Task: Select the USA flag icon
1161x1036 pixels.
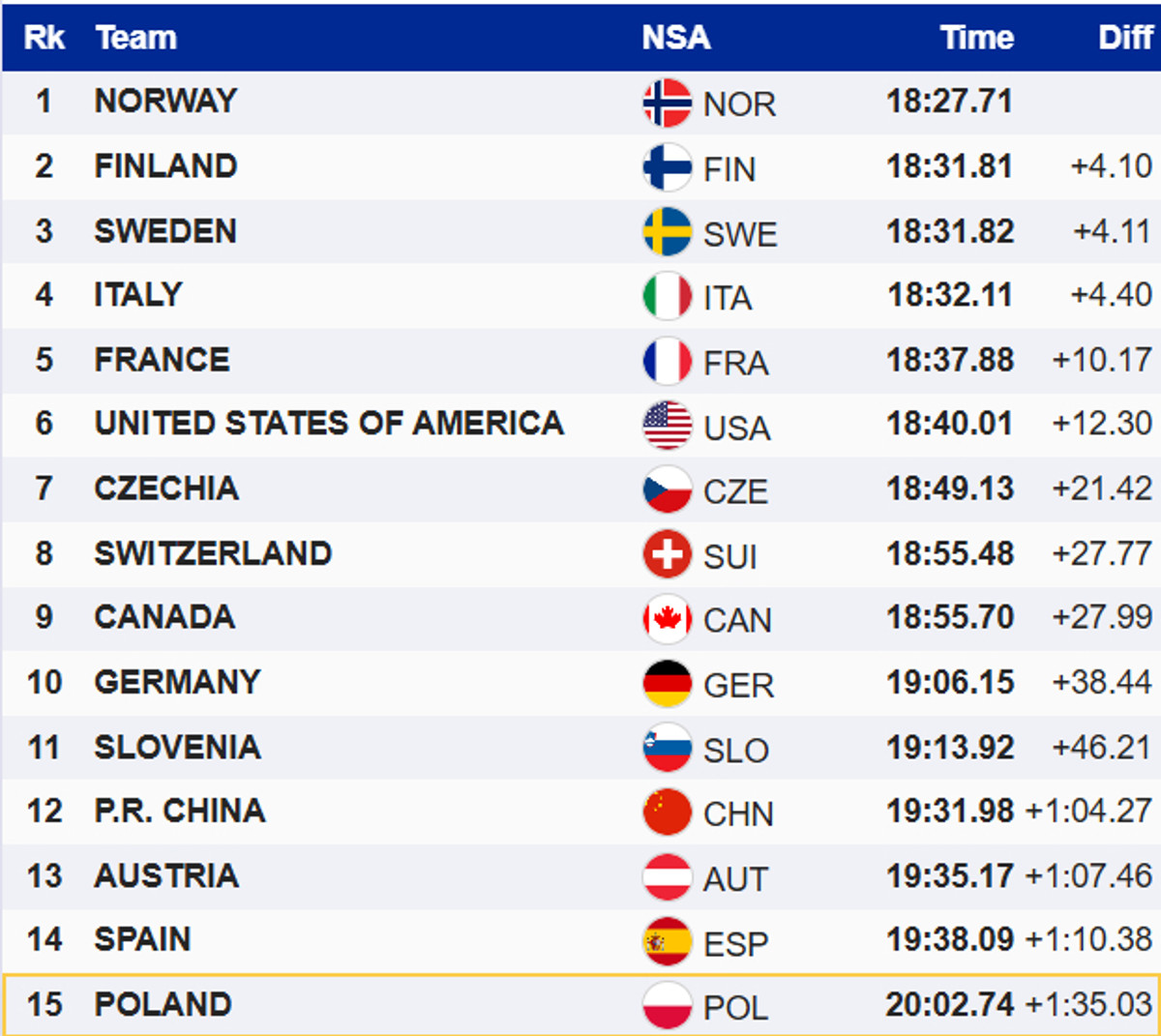Action: (667, 426)
